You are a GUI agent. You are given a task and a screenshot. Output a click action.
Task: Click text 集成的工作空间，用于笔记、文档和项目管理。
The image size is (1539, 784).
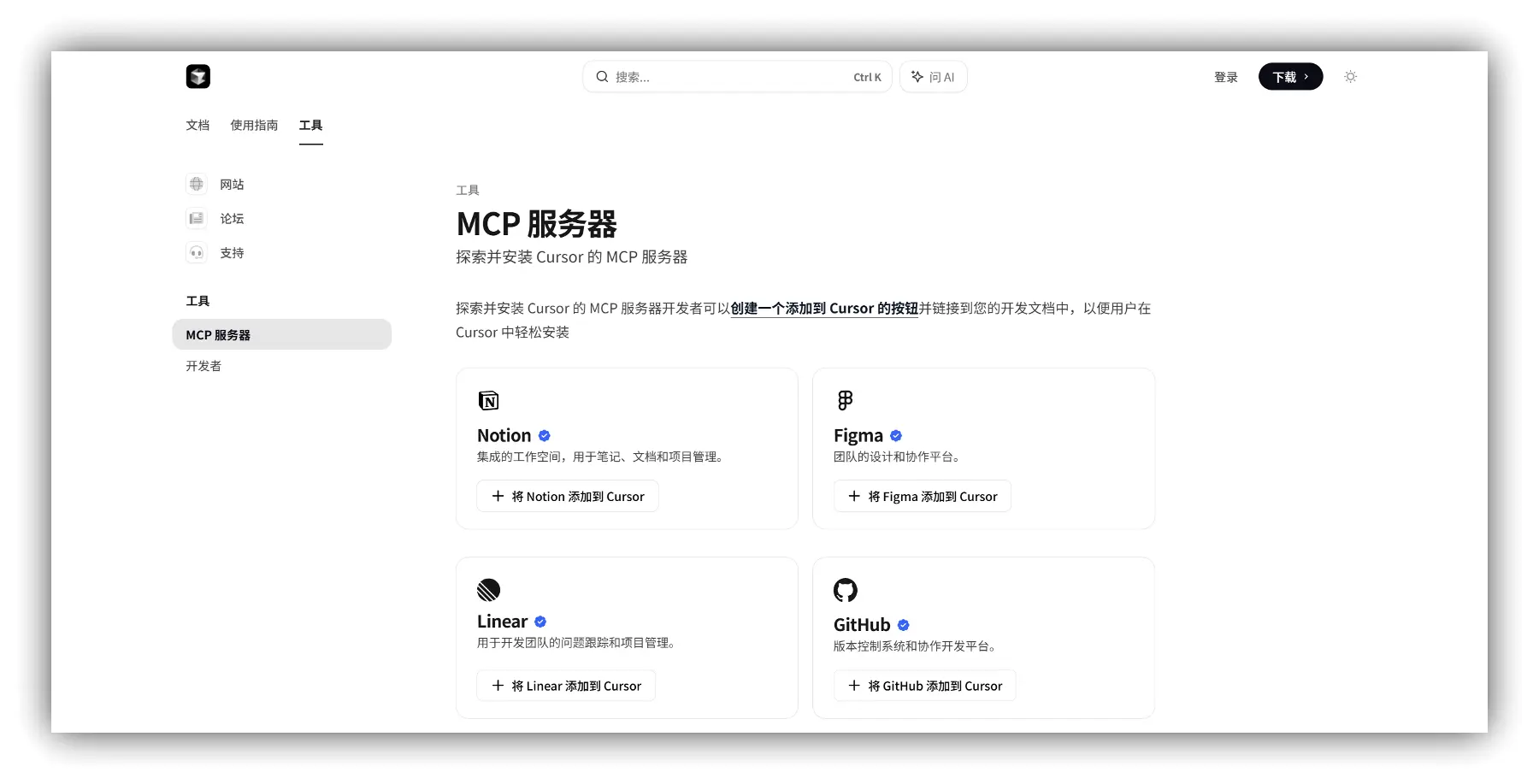[603, 457]
